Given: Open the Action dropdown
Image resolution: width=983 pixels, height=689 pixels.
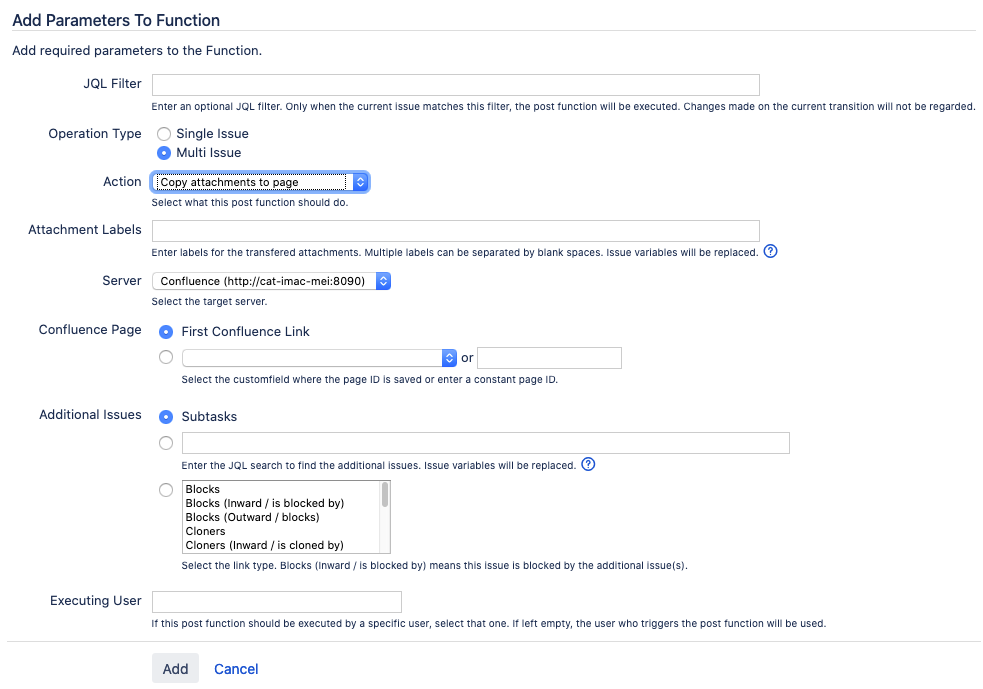Looking at the screenshot, I should (x=260, y=182).
